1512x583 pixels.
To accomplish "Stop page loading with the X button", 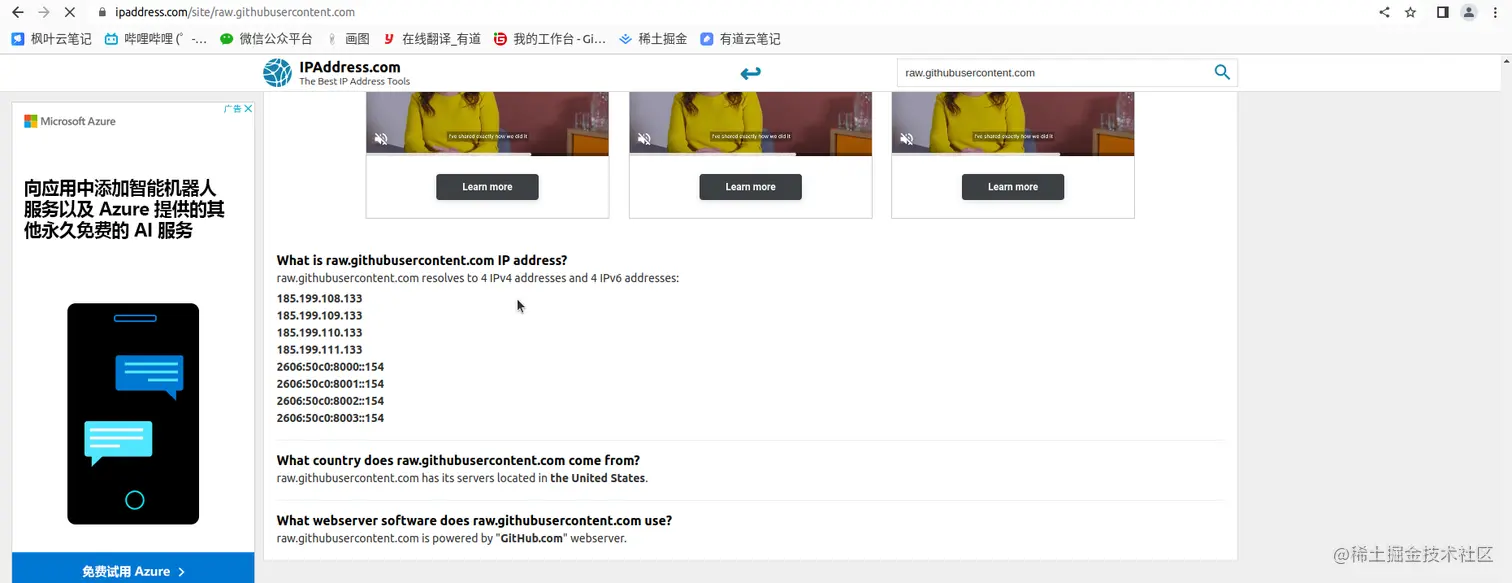I will [71, 13].
